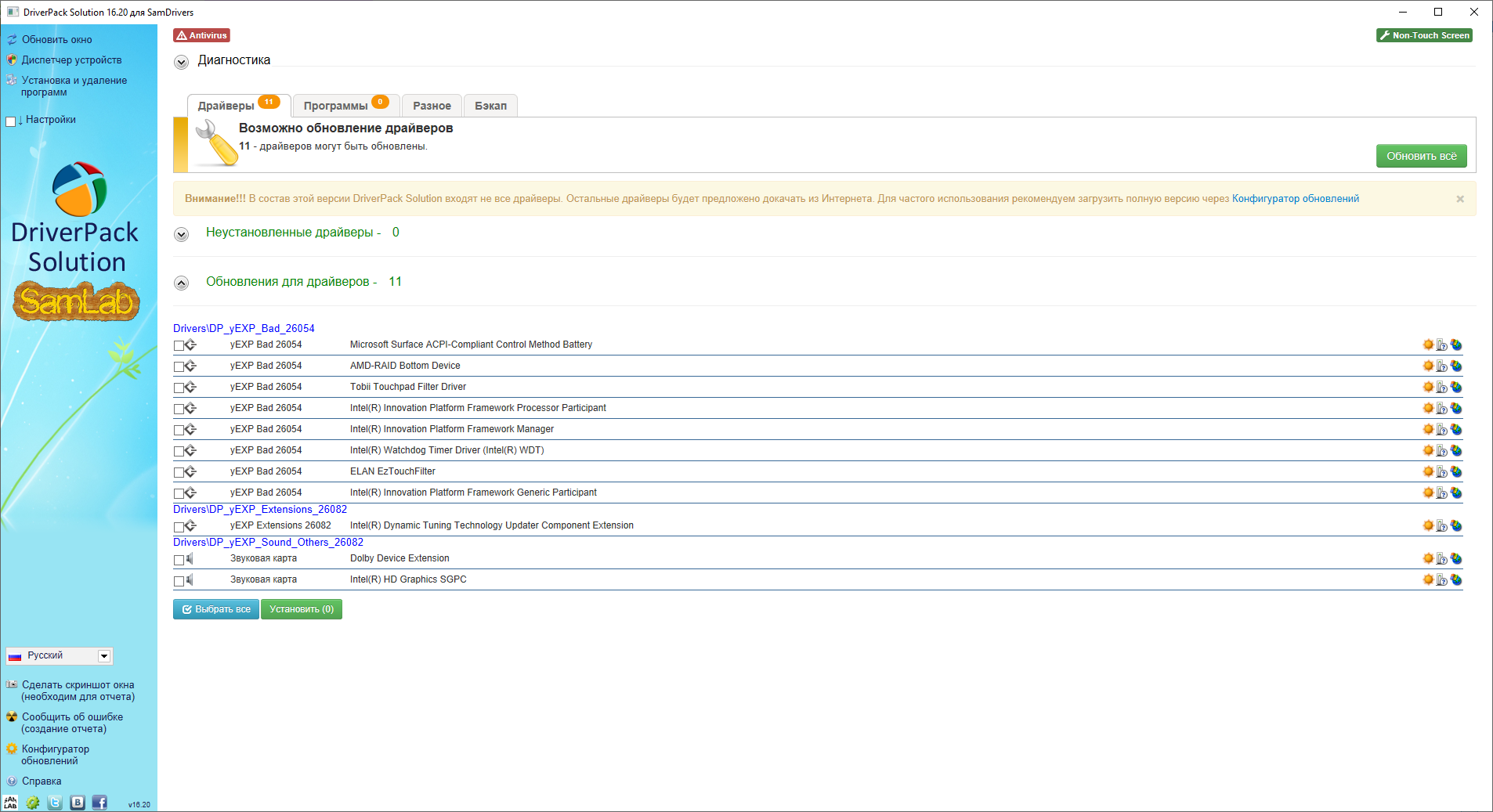
Task: Click the Intel(R) HD Graphics SGPC driver name
Action: [x=408, y=579]
